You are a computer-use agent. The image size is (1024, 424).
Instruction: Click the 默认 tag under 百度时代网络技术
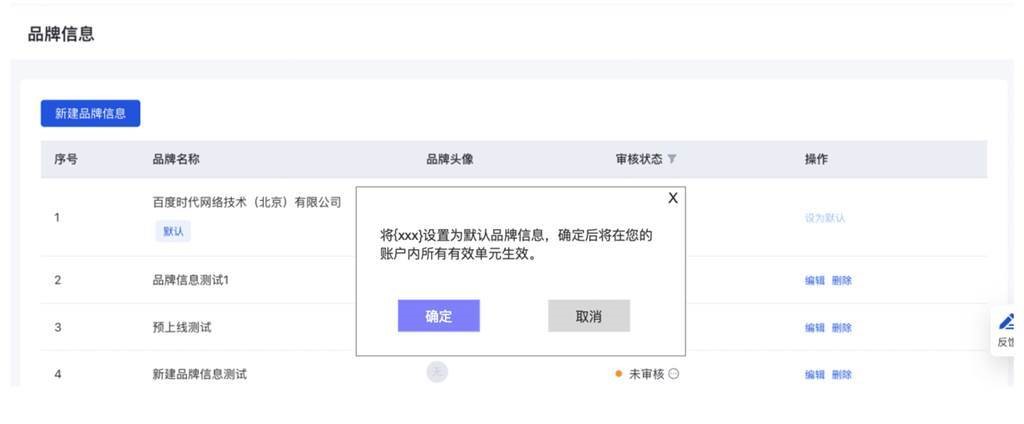pyautogui.click(x=174, y=231)
